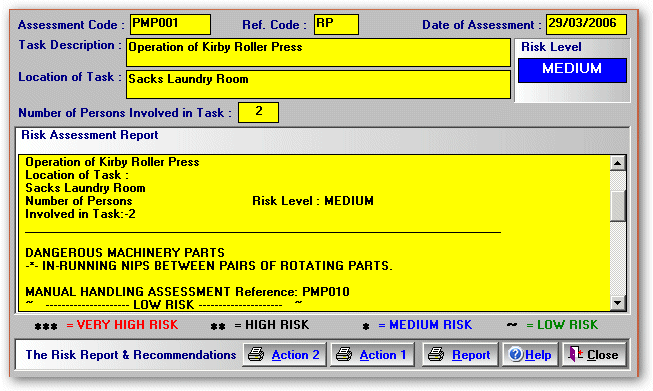Click the Location of Task field

click(x=318, y=85)
